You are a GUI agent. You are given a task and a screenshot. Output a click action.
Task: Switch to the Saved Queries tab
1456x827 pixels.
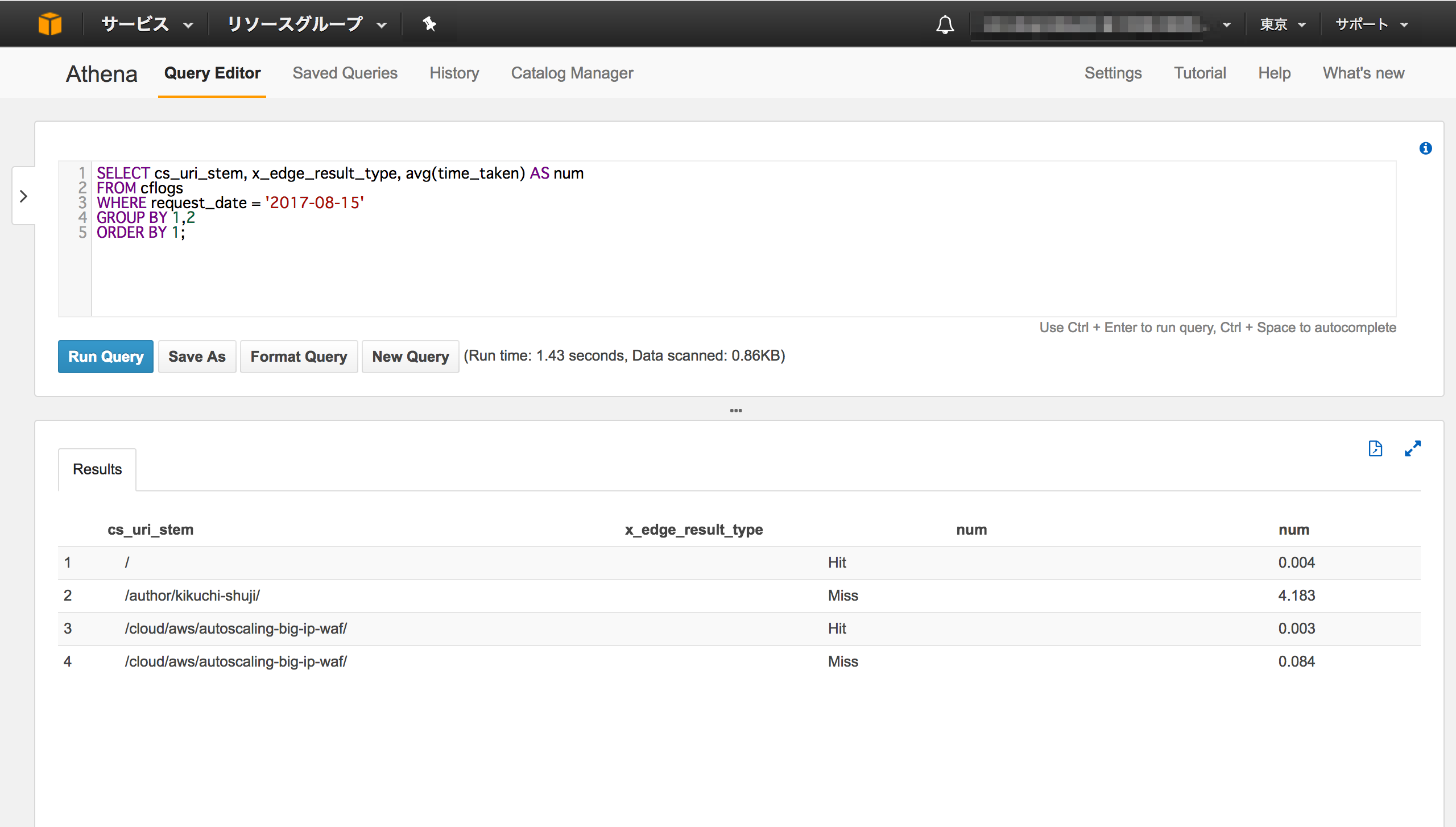coord(345,73)
